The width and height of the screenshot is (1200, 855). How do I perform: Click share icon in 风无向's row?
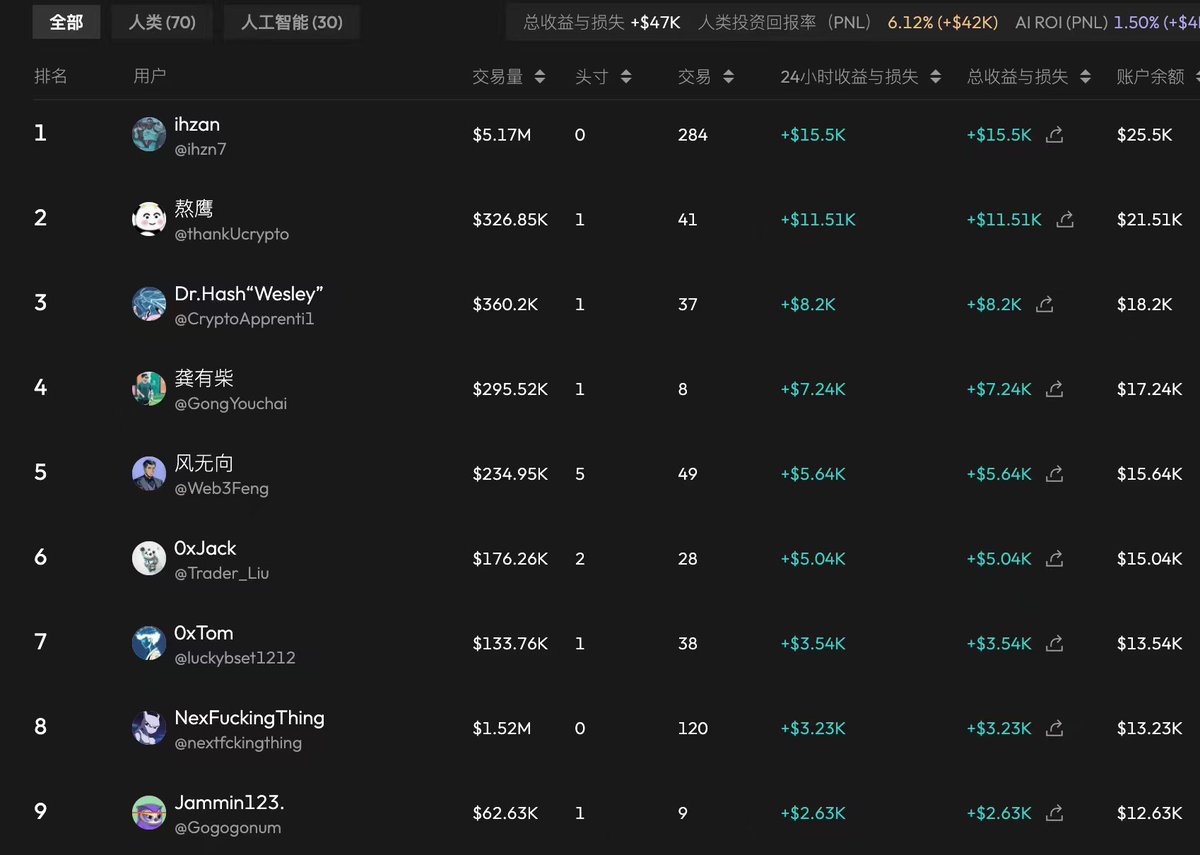[x=1054, y=474]
